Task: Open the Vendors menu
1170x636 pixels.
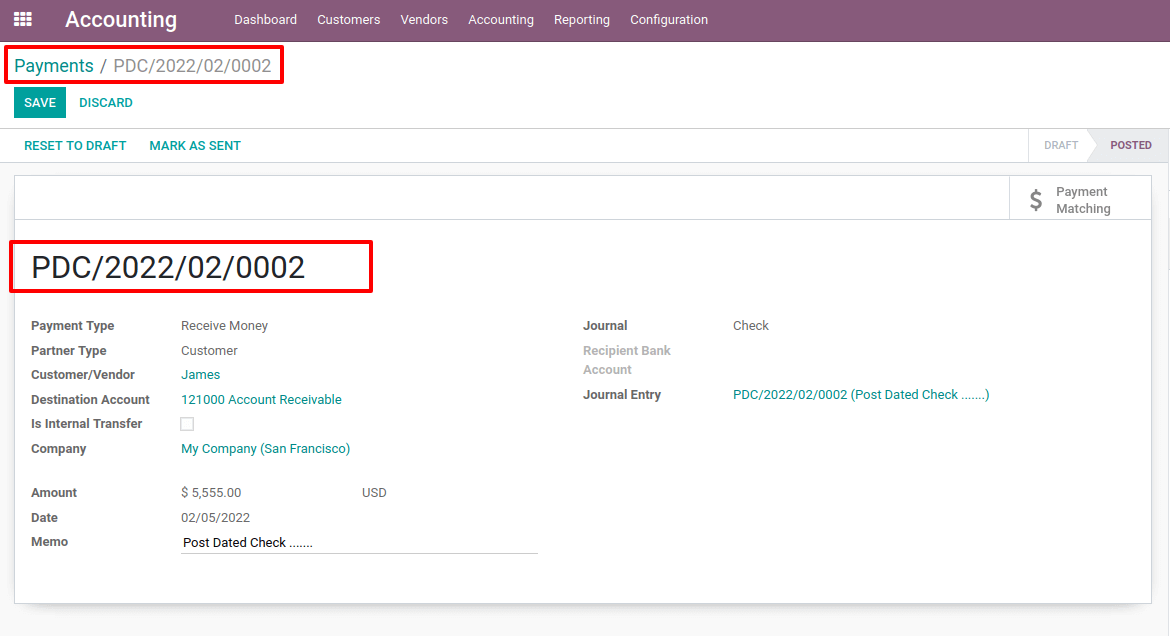Action: tap(424, 19)
